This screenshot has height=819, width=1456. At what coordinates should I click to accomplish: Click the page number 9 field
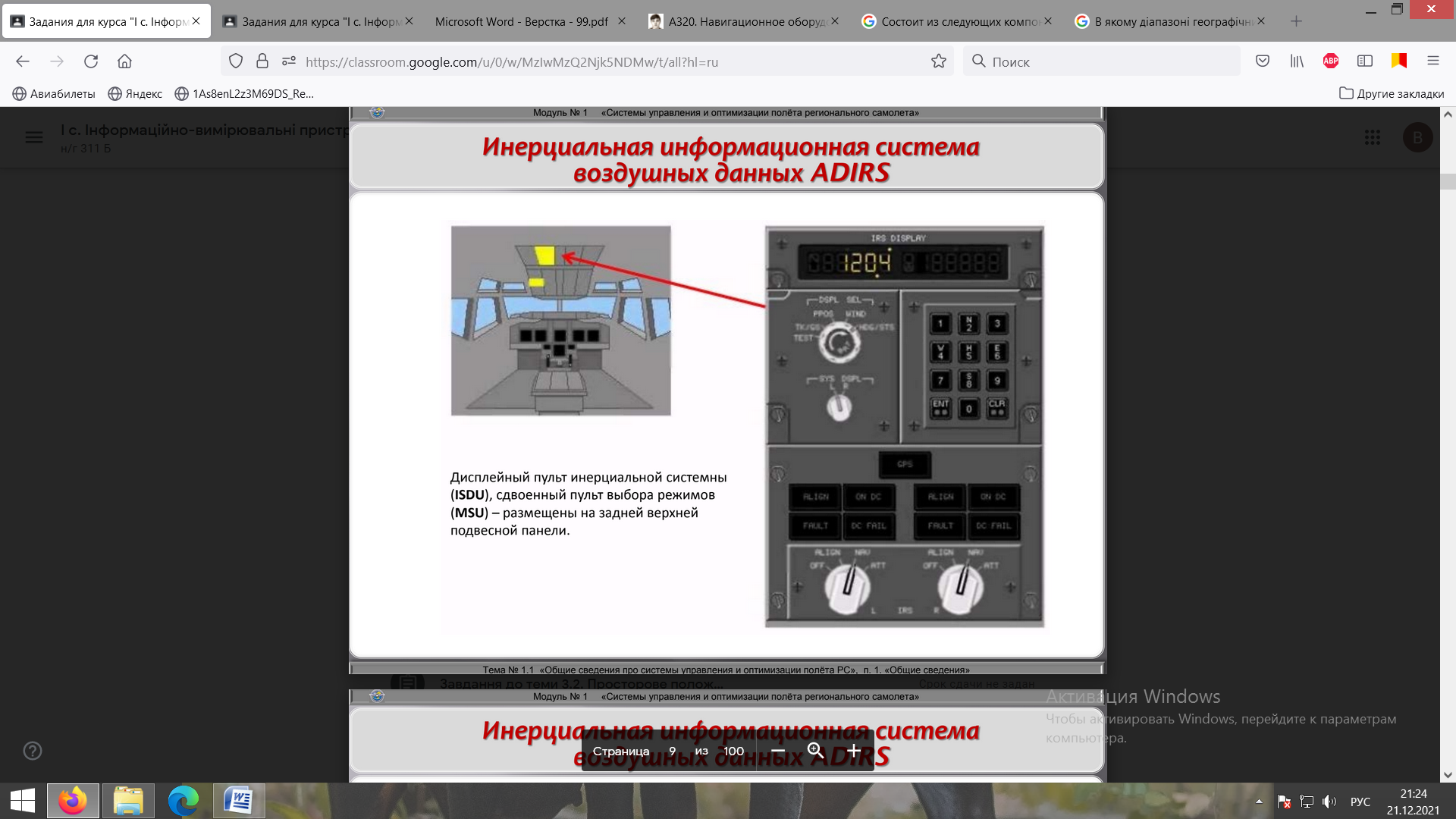672,751
